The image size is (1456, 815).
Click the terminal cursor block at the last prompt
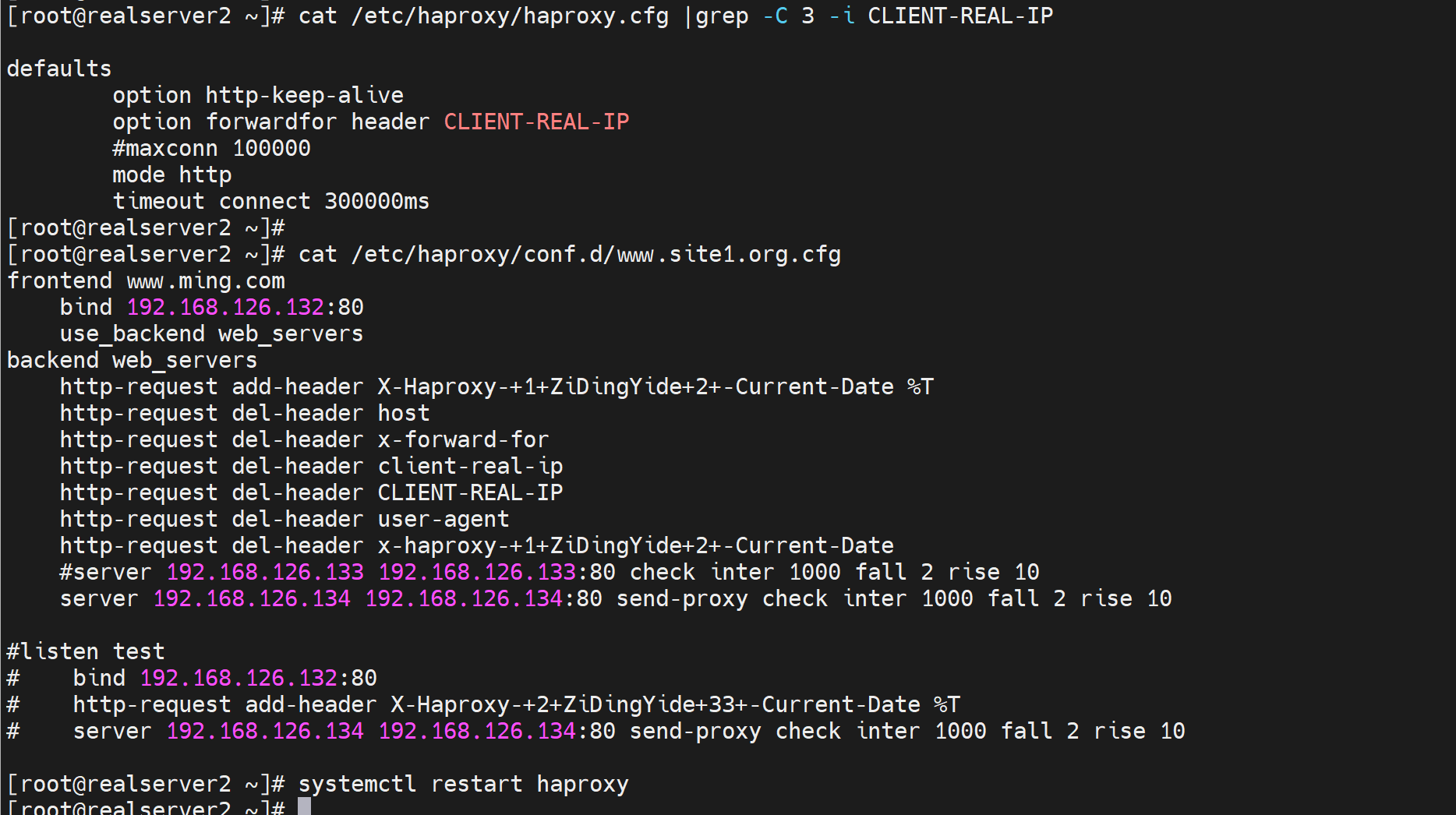[x=304, y=807]
